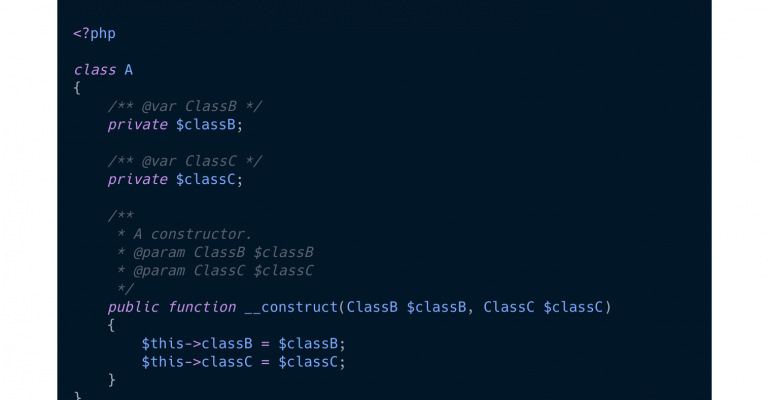Click the $this->classB assignment

(243, 344)
